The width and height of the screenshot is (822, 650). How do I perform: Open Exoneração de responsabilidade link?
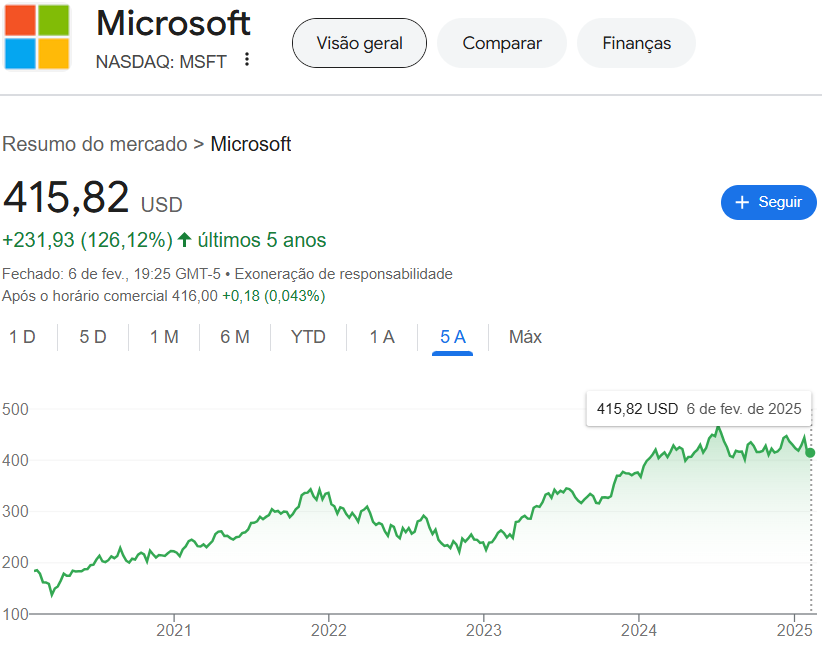click(x=344, y=273)
